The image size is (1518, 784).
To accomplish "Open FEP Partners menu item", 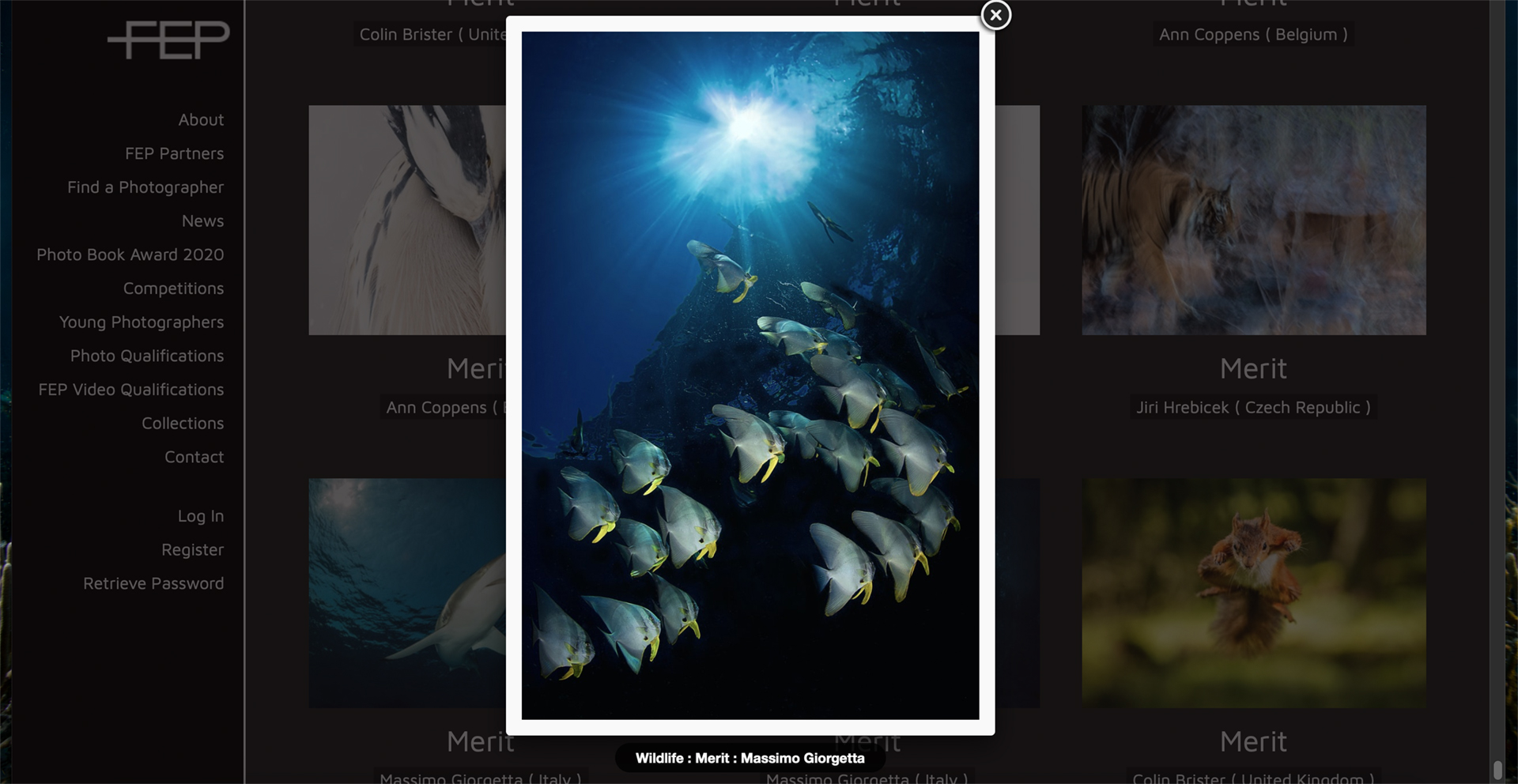I will (x=174, y=153).
